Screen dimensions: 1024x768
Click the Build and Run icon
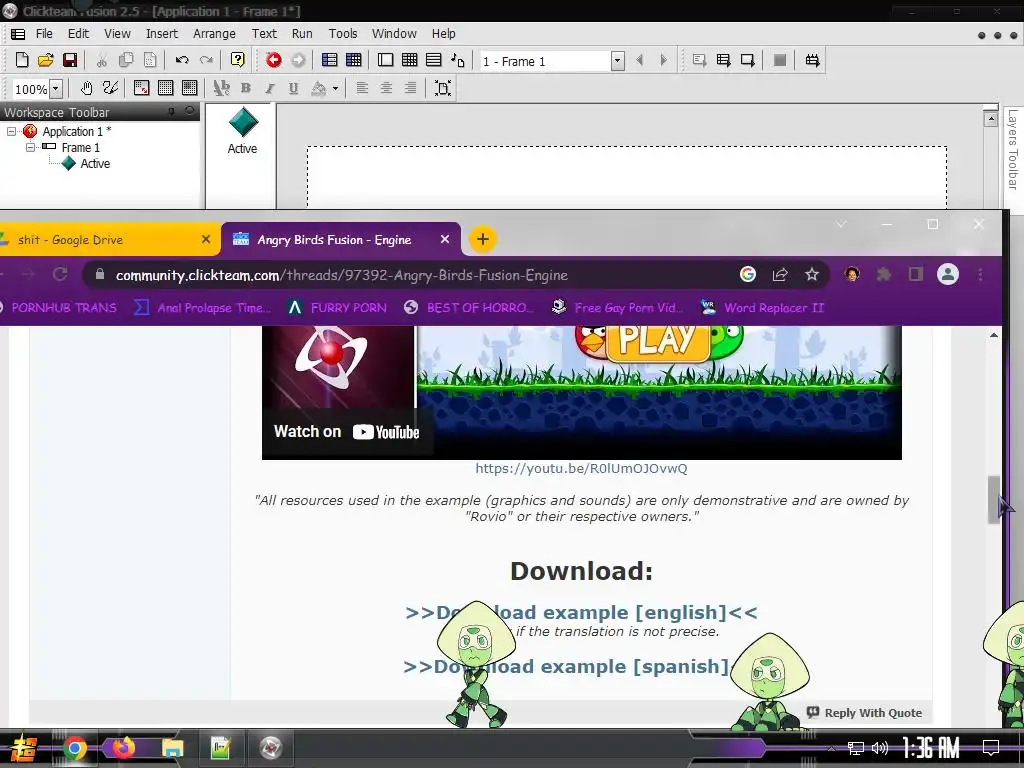tap(812, 60)
